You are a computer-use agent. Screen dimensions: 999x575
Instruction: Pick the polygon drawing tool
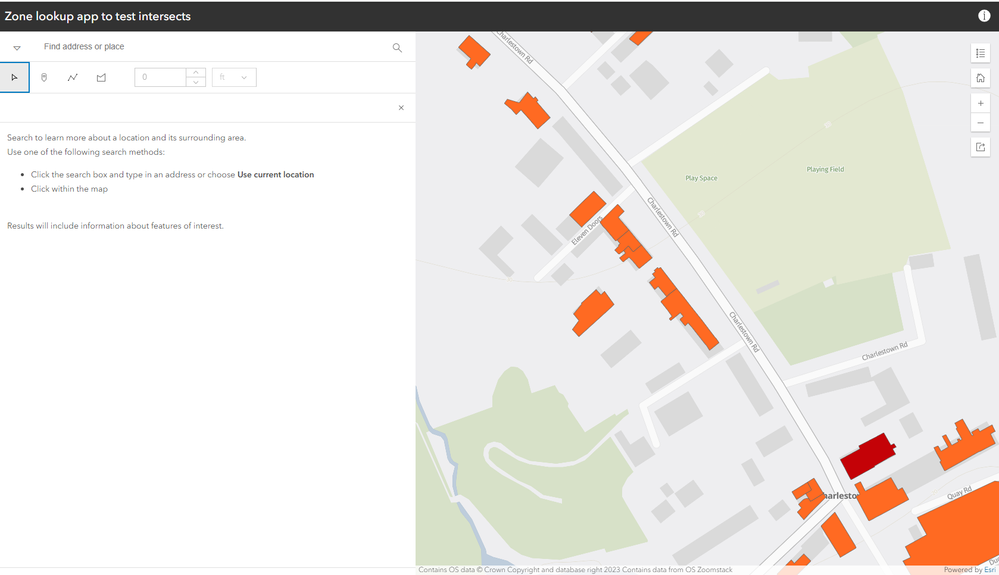[101, 77]
